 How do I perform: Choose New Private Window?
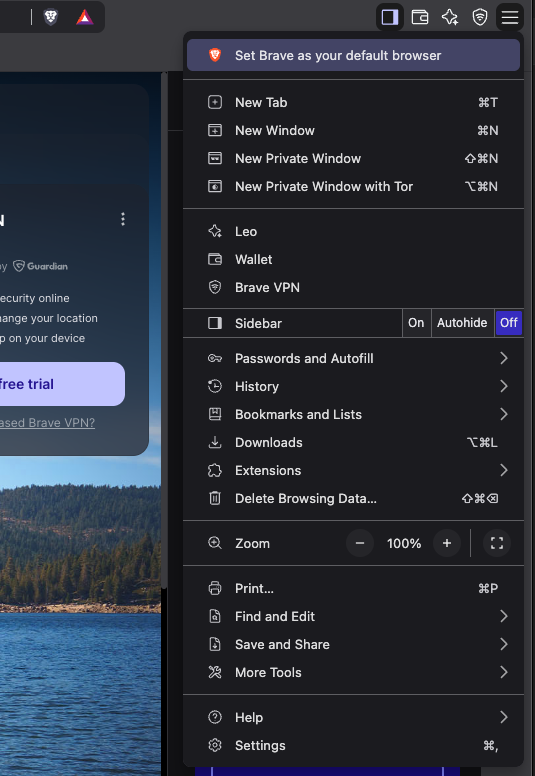click(353, 158)
